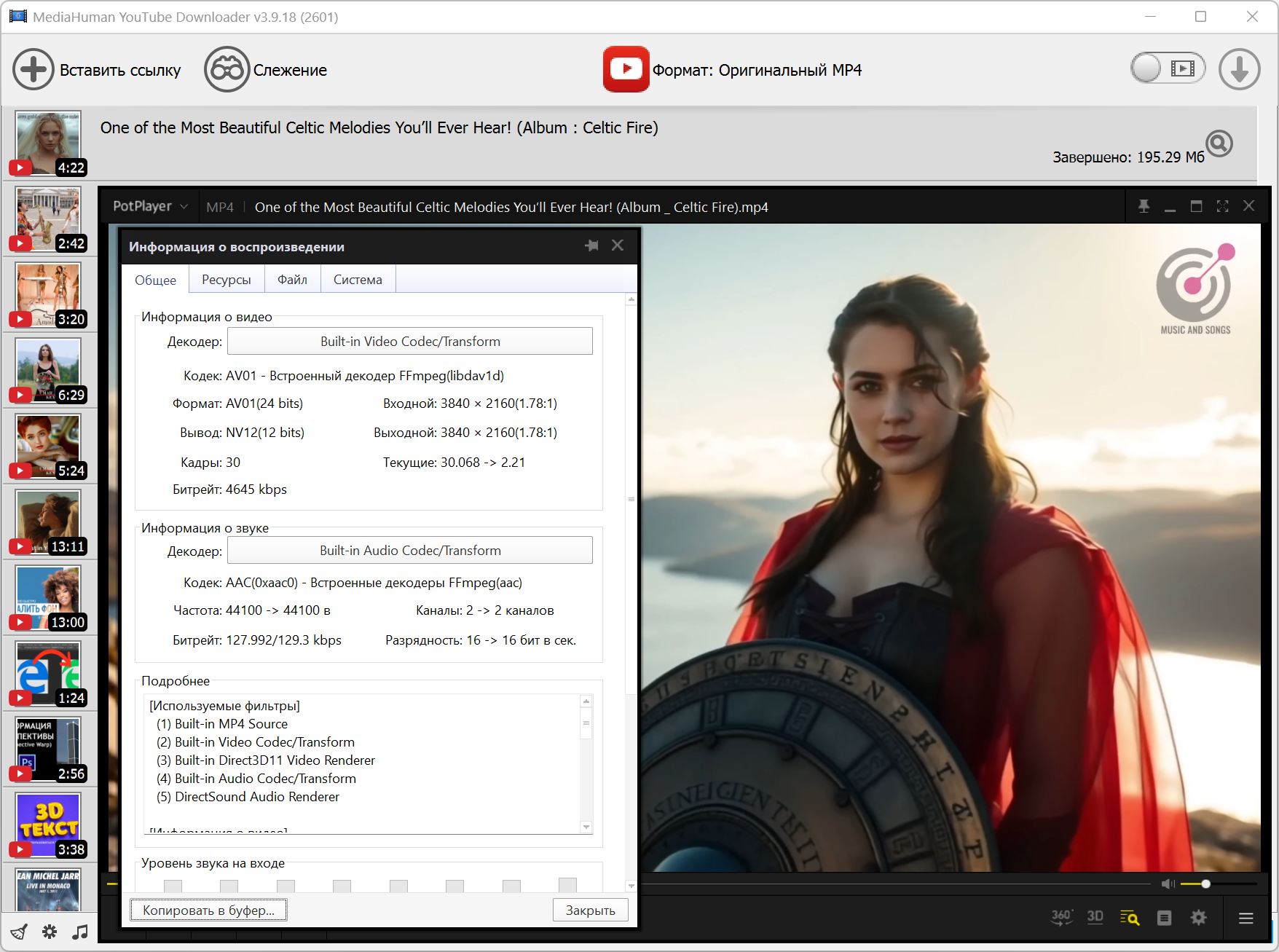Click the download-all arrow icon
The height and width of the screenshot is (952, 1279).
pos(1239,70)
